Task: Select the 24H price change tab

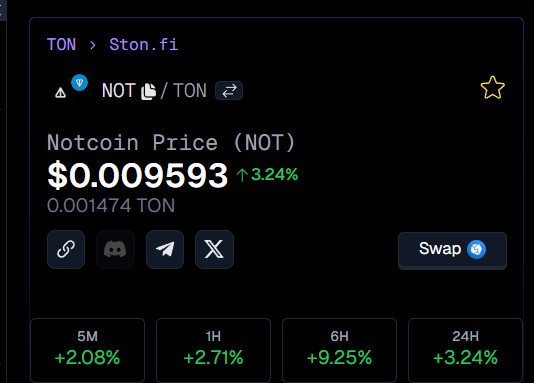Action: [465, 350]
